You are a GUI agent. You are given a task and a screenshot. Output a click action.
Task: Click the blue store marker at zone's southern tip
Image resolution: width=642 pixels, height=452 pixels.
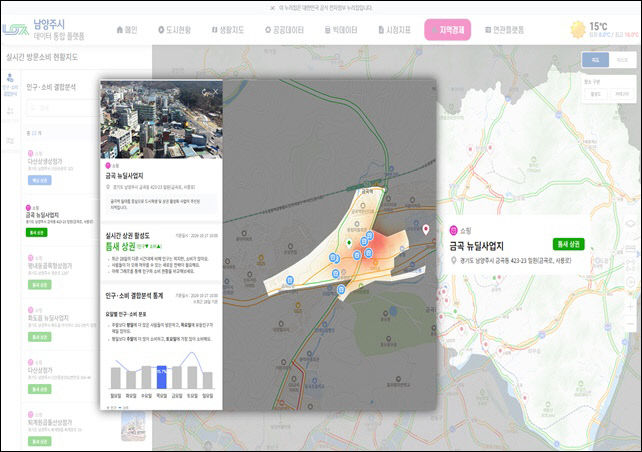coord(341,290)
